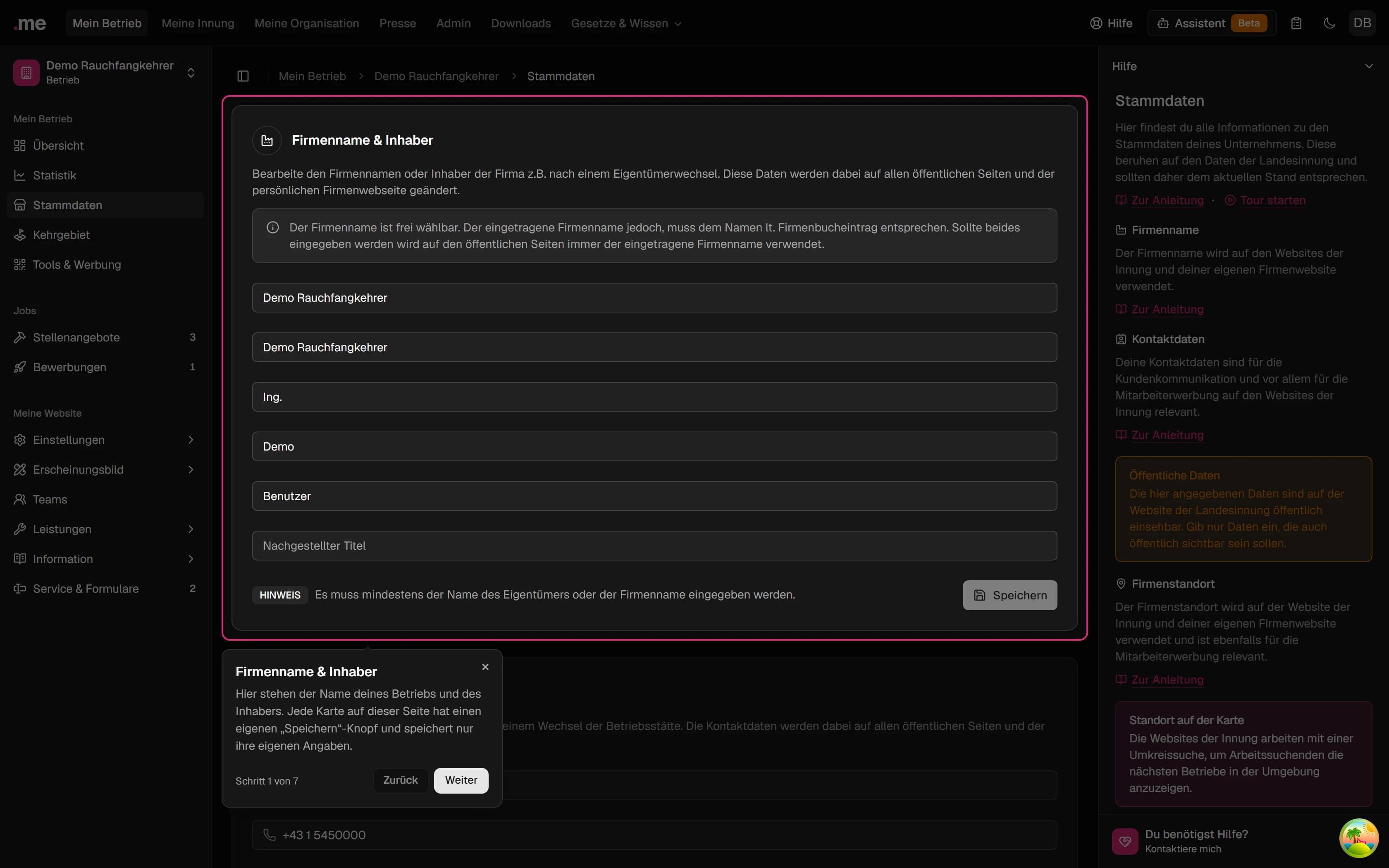This screenshot has width=1389, height=868.
Task: Open Gesetze & Wissen dropdown
Action: point(626,23)
